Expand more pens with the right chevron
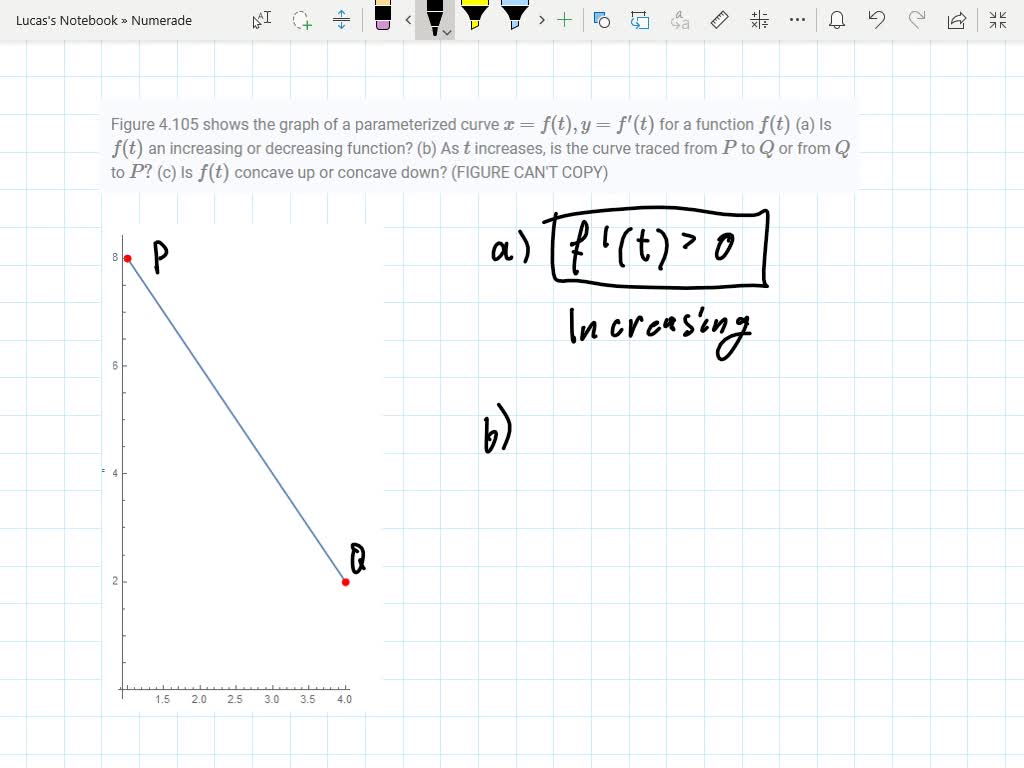Image resolution: width=1024 pixels, height=768 pixels. [x=541, y=20]
